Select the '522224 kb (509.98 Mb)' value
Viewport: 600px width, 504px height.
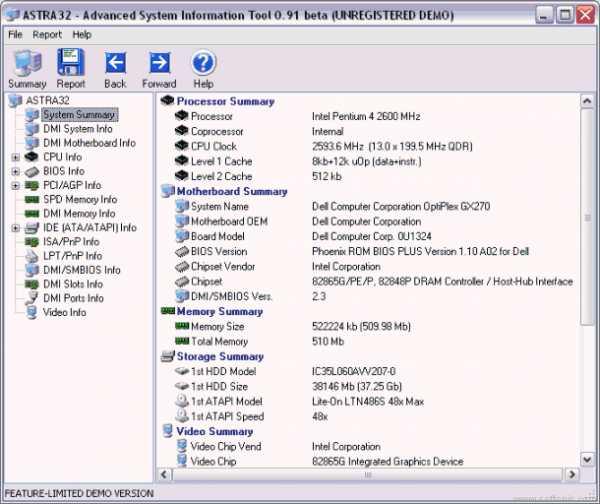click(x=361, y=326)
